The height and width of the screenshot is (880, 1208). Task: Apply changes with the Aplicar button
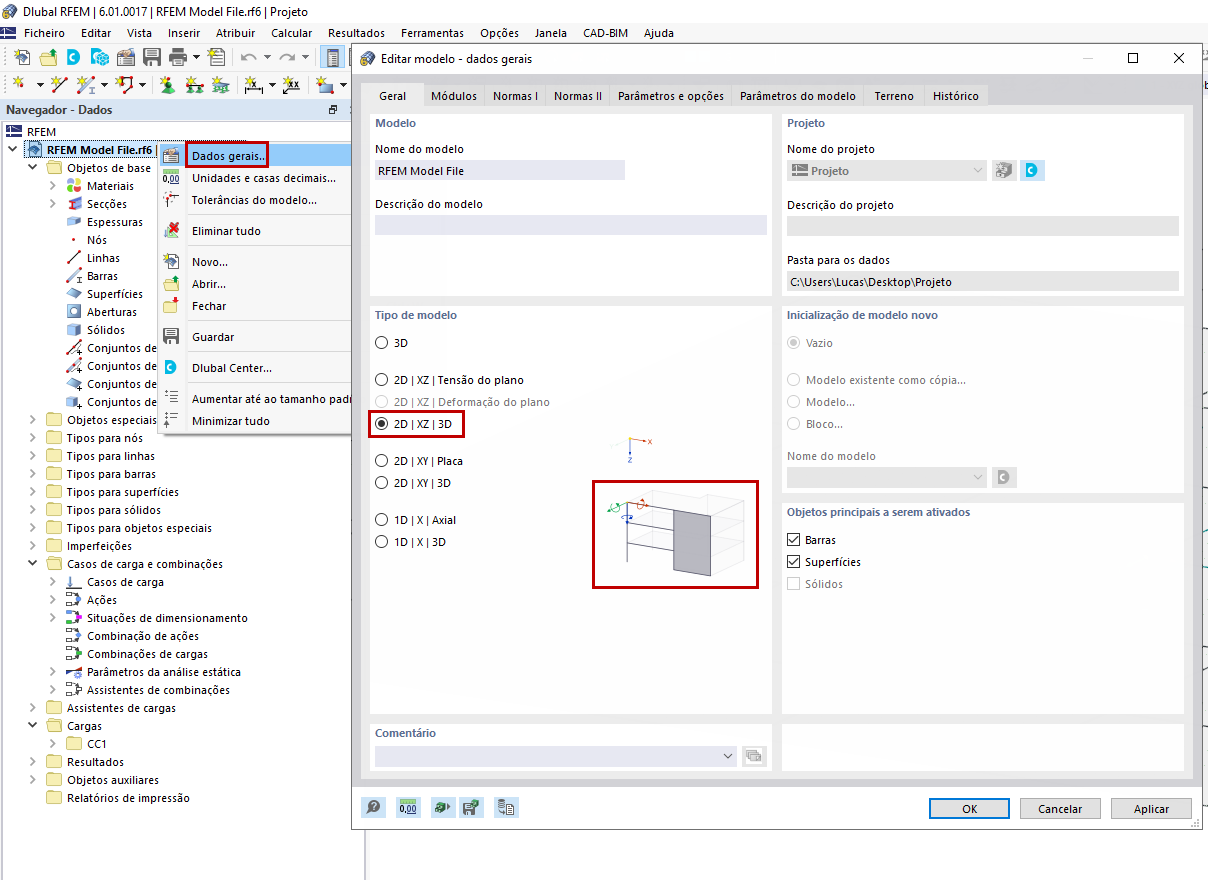1150,808
